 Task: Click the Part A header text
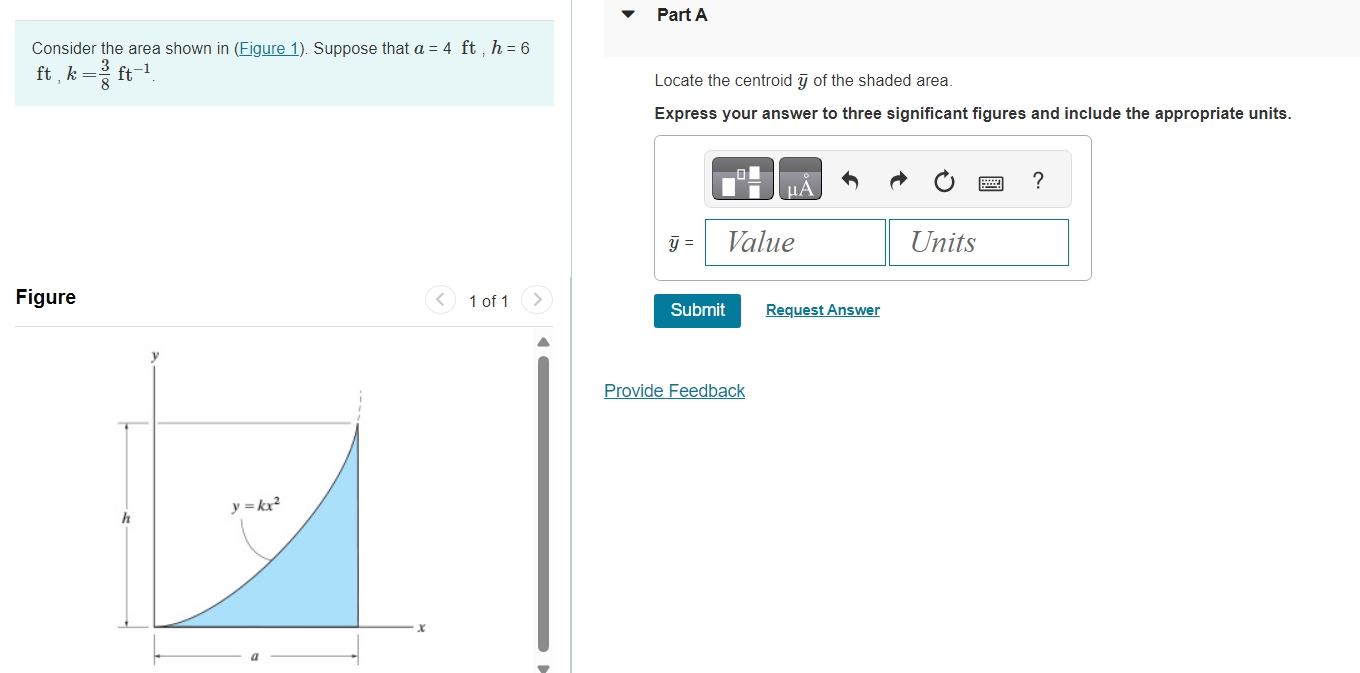(681, 15)
